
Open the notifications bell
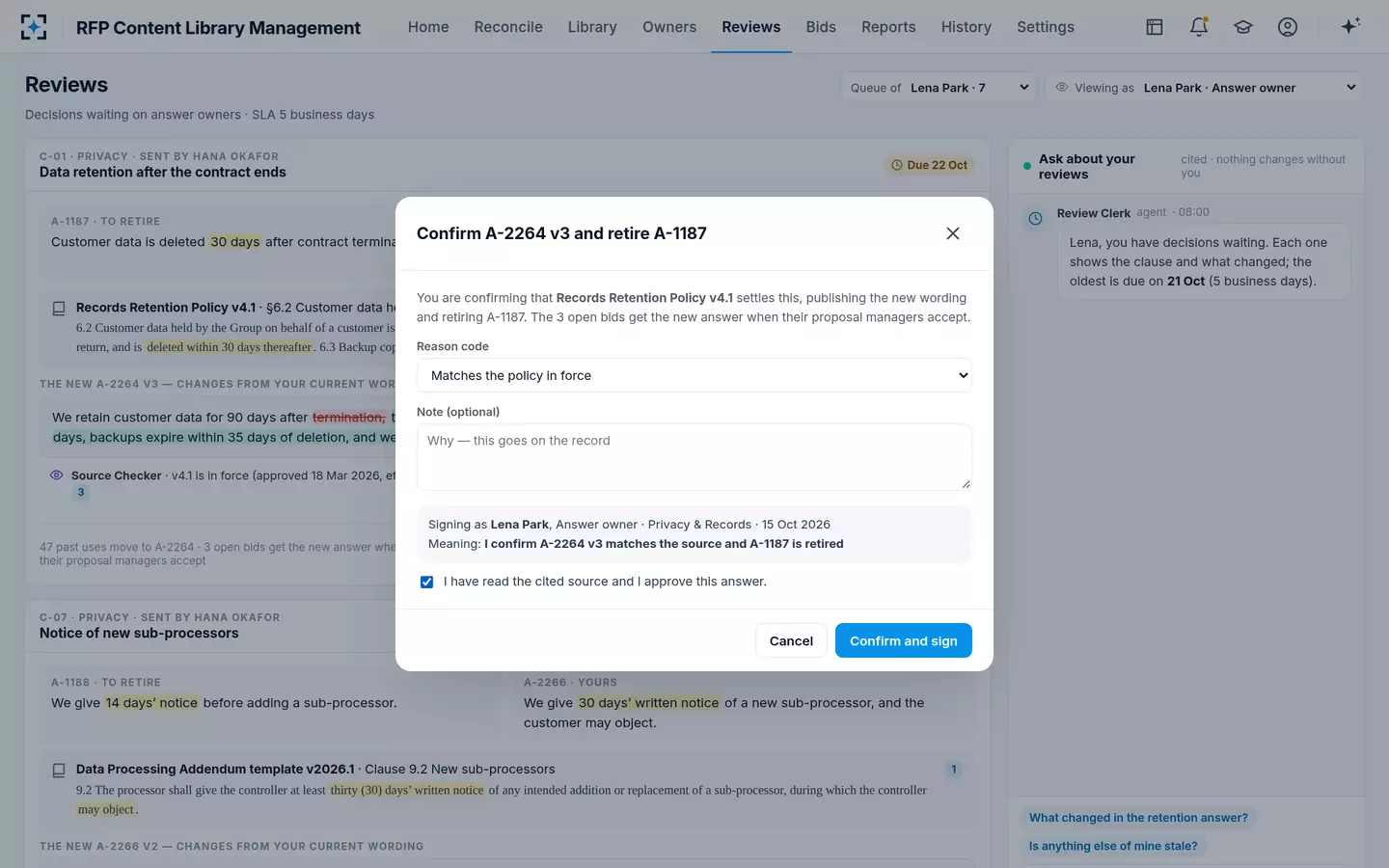point(1199,27)
